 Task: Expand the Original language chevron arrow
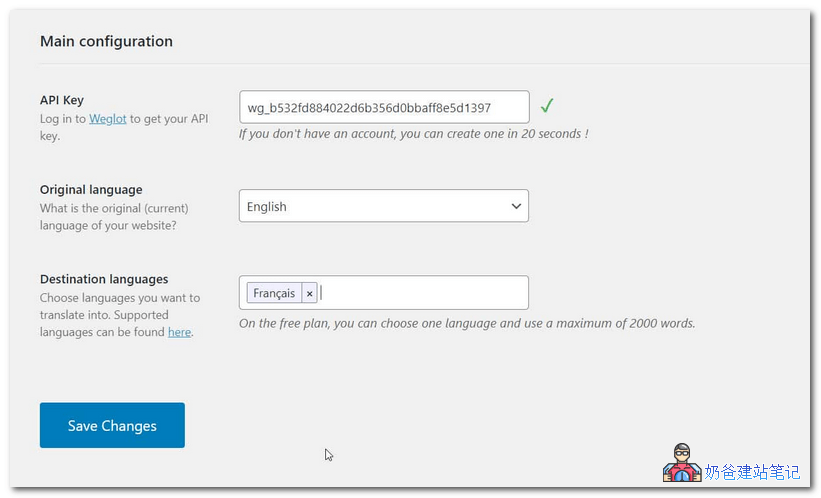[516, 206]
